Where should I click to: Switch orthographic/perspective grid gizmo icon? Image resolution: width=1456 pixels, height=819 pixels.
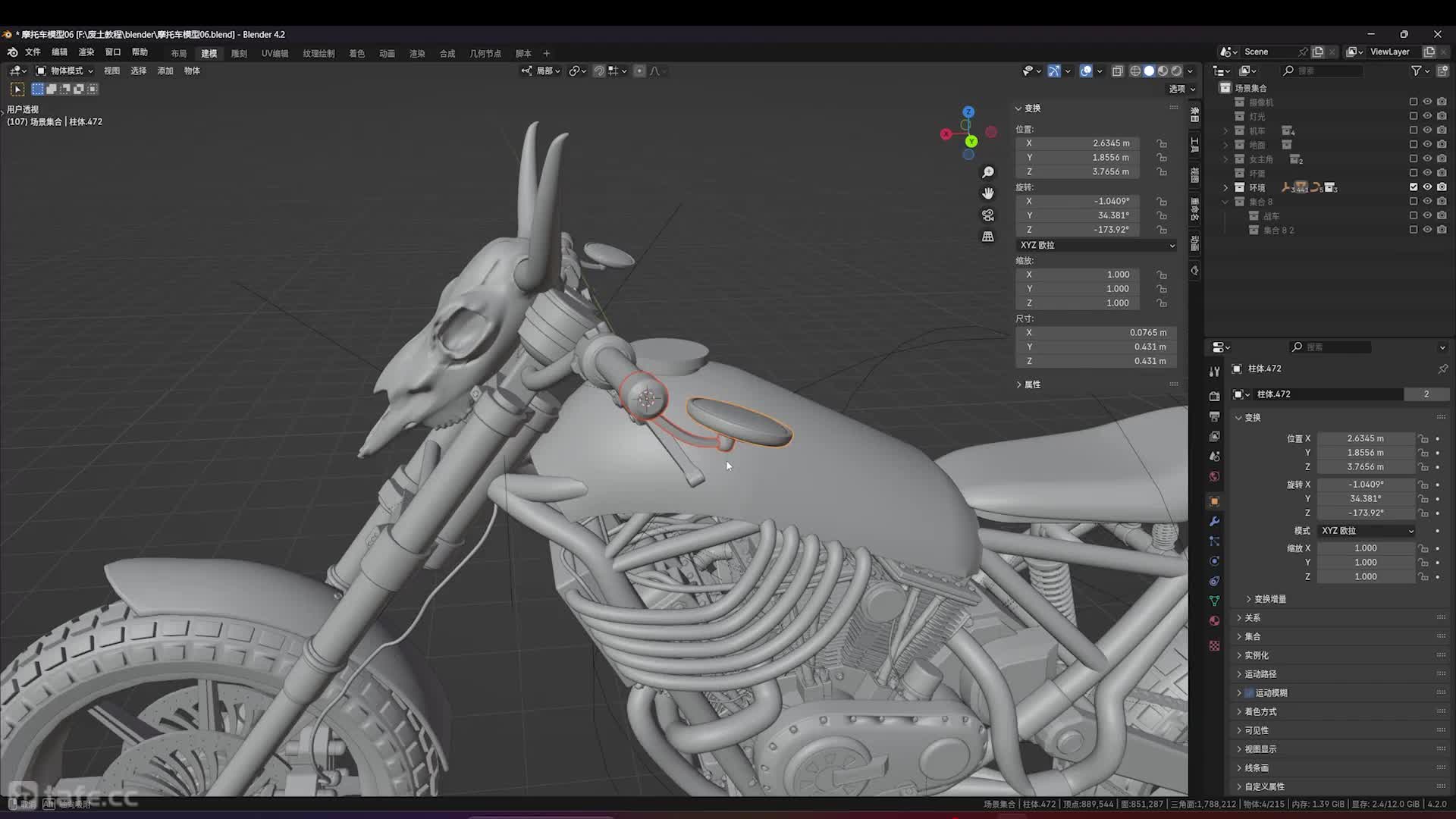point(987,237)
